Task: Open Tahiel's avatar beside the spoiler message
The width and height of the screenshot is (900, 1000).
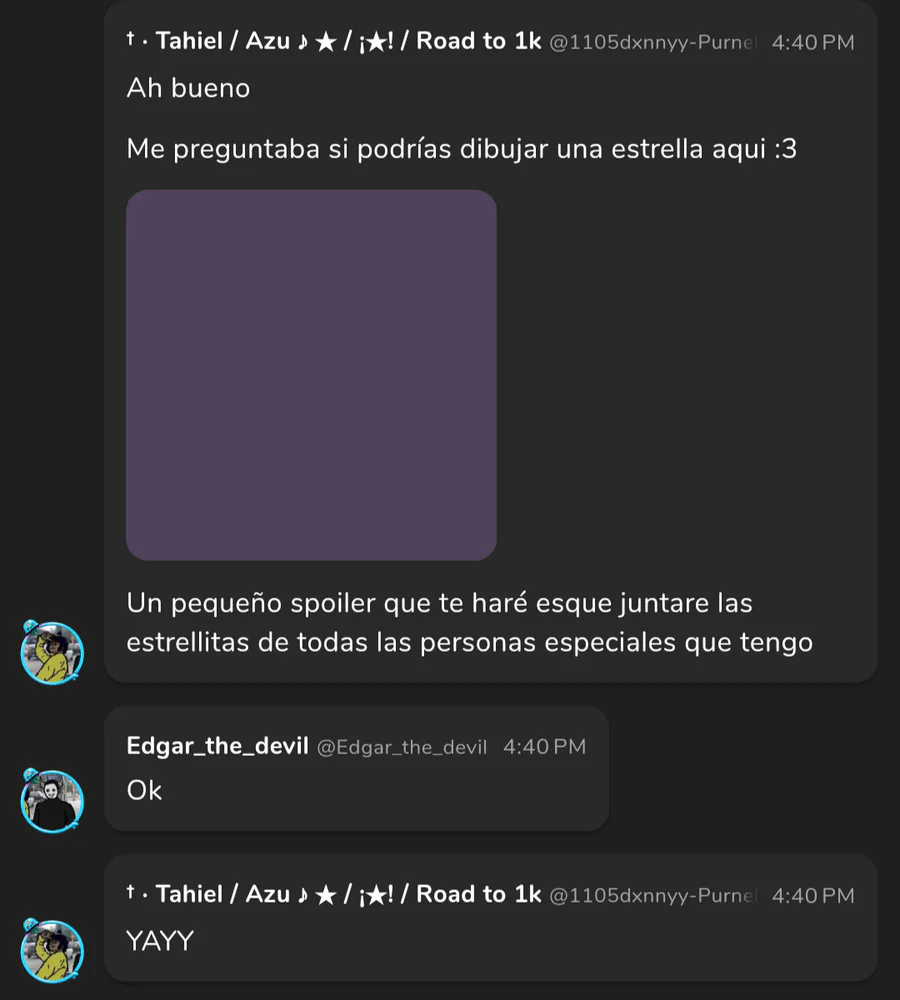Action: tap(52, 652)
